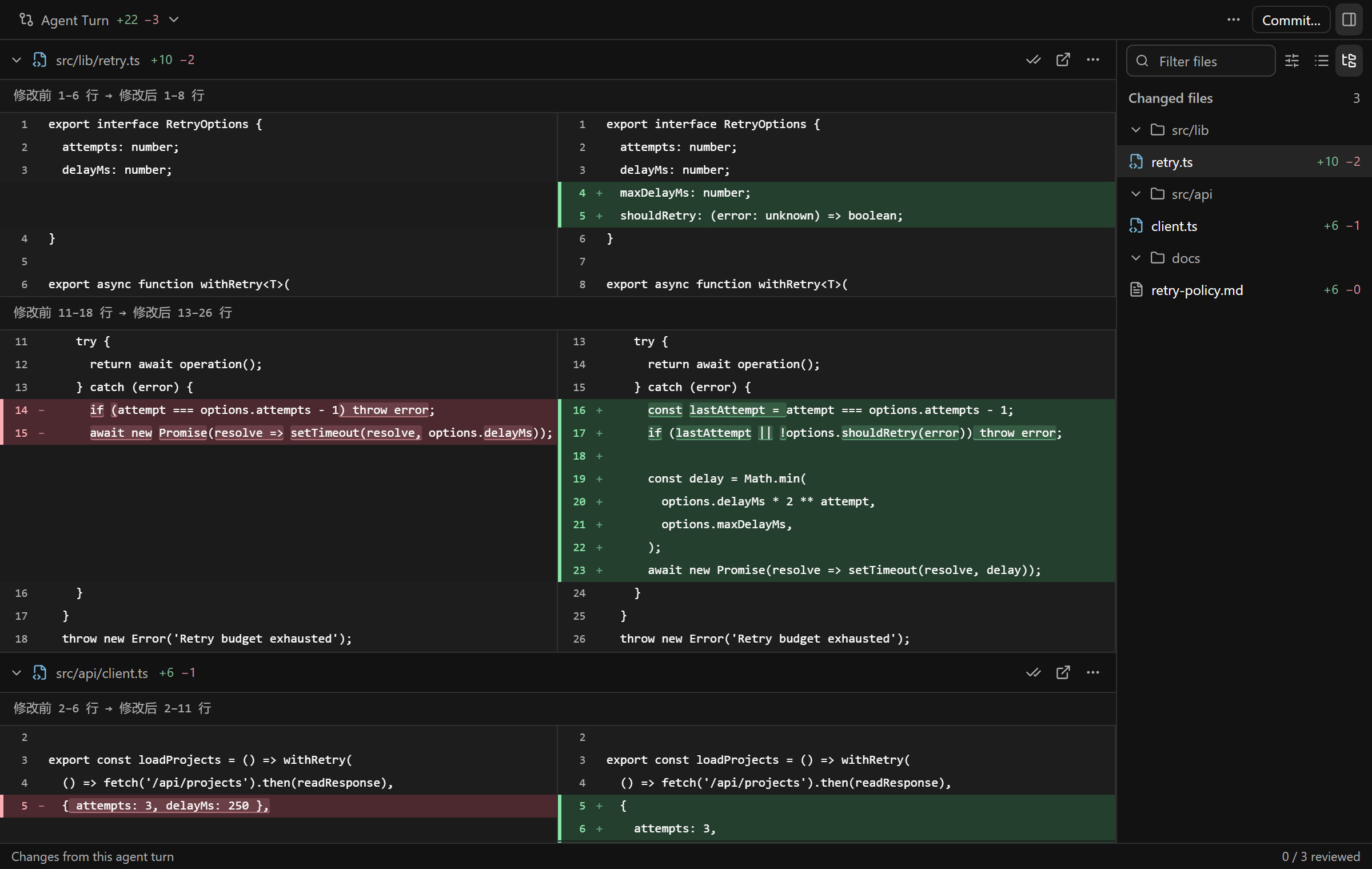Click the Commit... button
Screen dimensions: 1372x869
point(1291,20)
